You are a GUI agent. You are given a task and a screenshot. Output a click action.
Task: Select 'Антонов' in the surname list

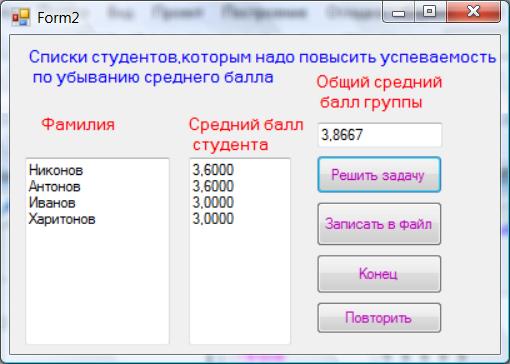point(55,186)
